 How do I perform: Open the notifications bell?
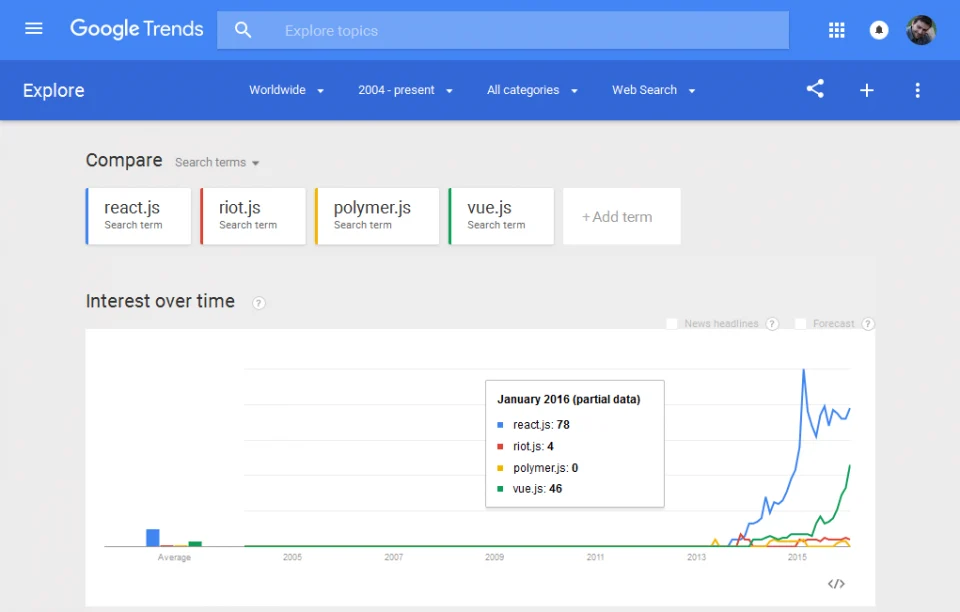click(879, 30)
